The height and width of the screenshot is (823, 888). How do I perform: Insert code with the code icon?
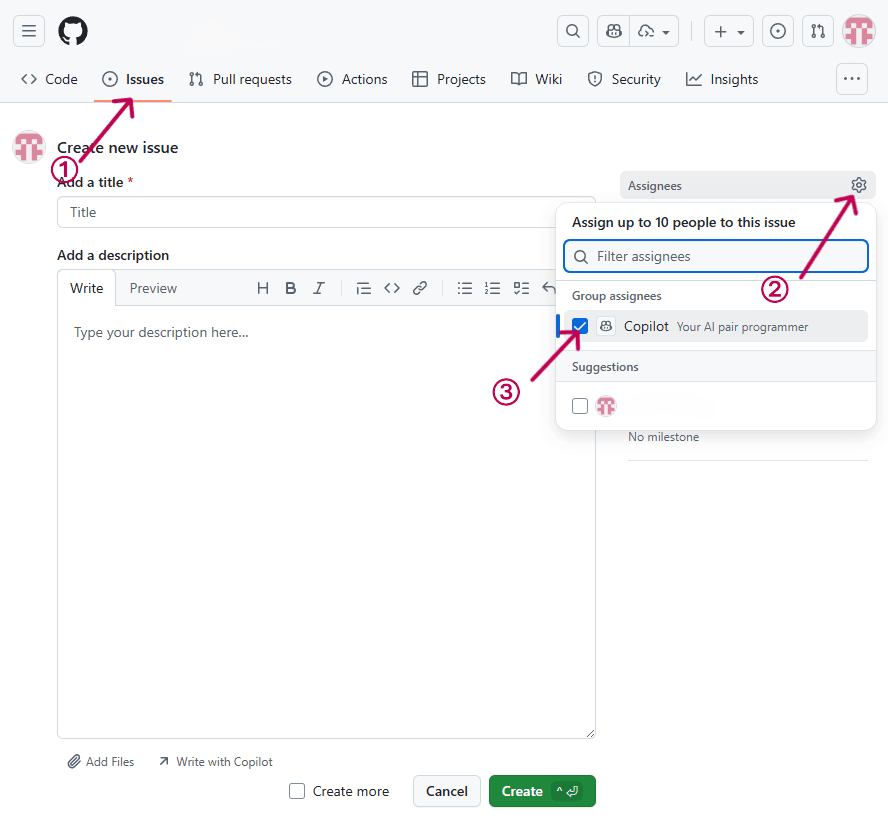[392, 288]
